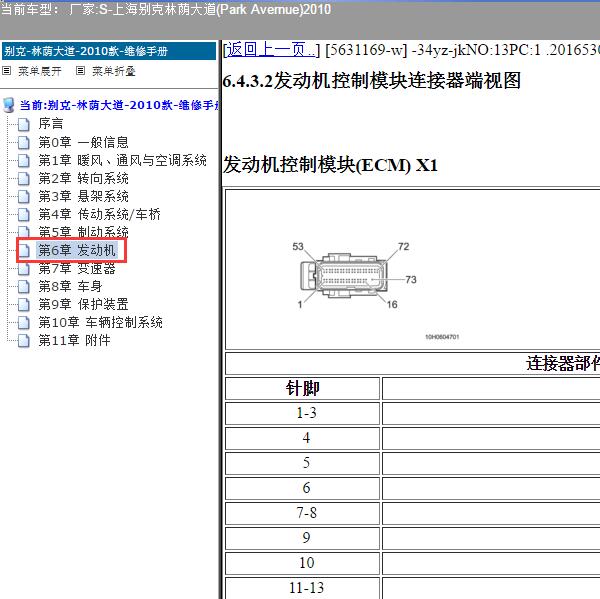
Task: Open the 序言 tree entry
Action: (x=51, y=124)
